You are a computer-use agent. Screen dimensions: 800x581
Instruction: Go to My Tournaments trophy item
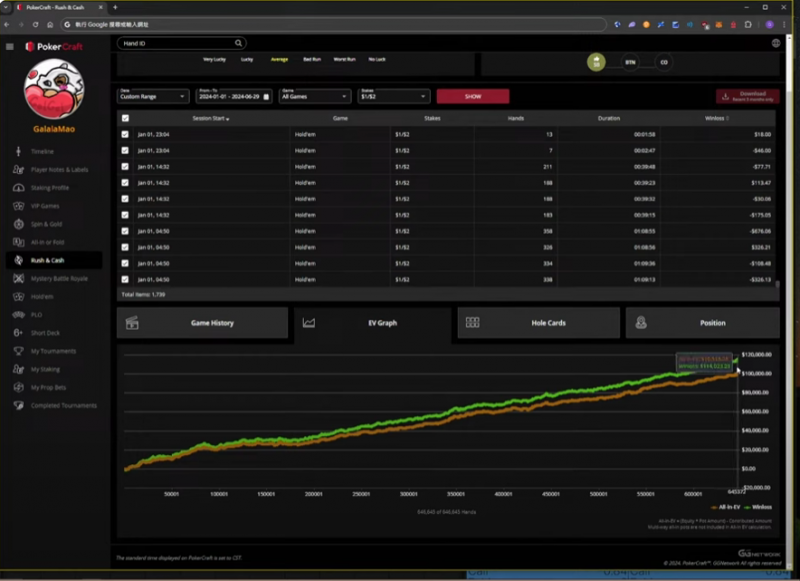(53, 351)
